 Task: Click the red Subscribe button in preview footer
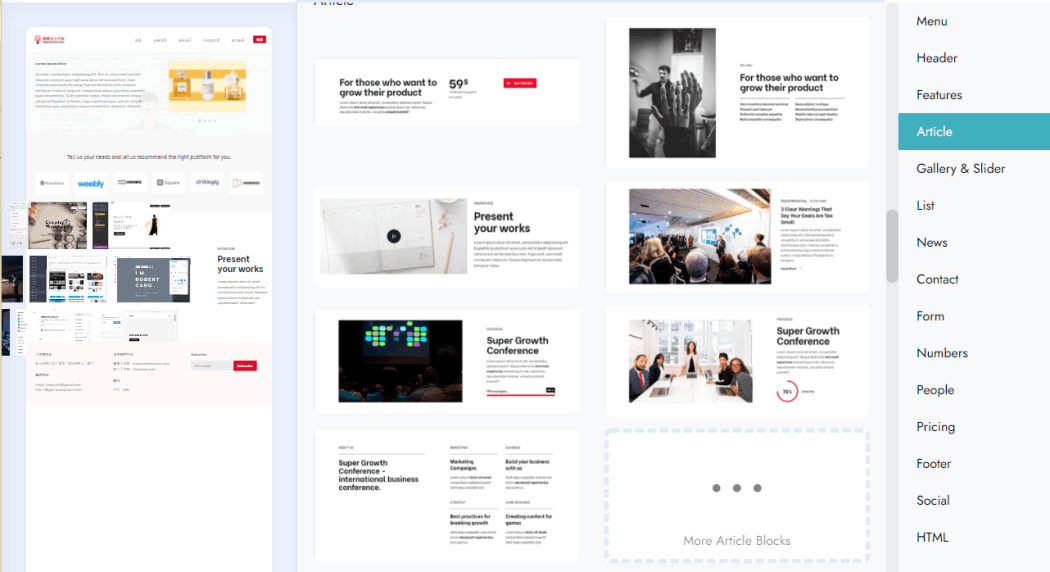click(245, 366)
